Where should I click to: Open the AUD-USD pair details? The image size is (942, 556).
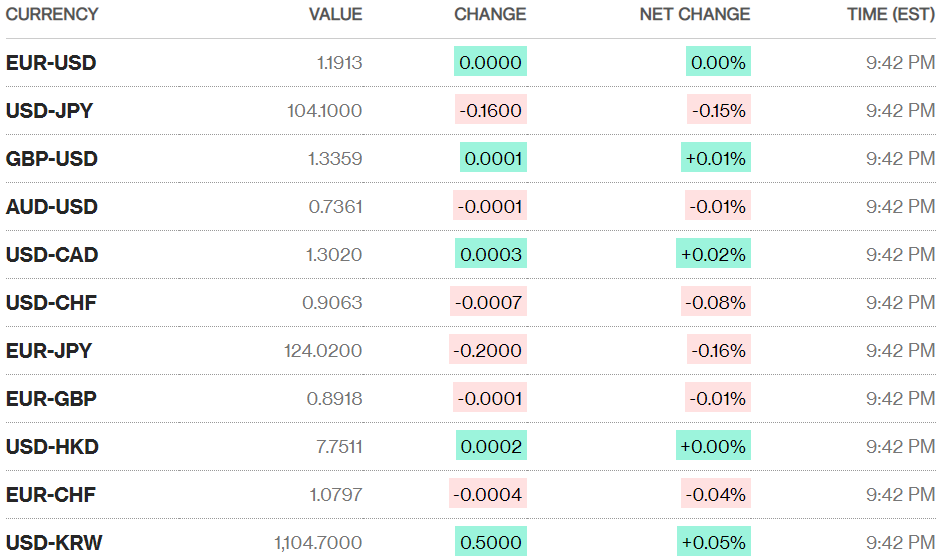52,207
